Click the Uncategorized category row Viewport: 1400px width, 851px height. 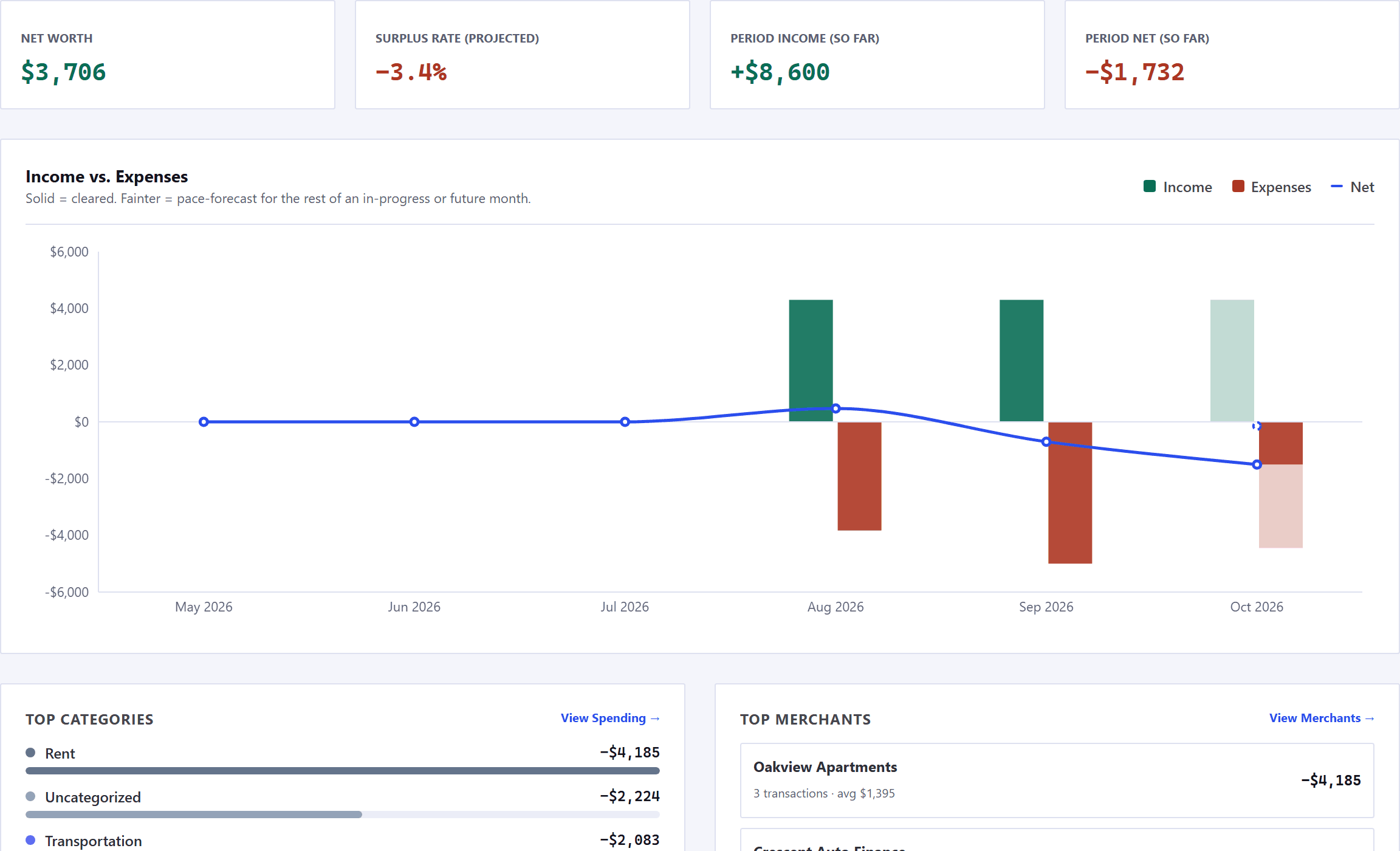[x=343, y=804]
